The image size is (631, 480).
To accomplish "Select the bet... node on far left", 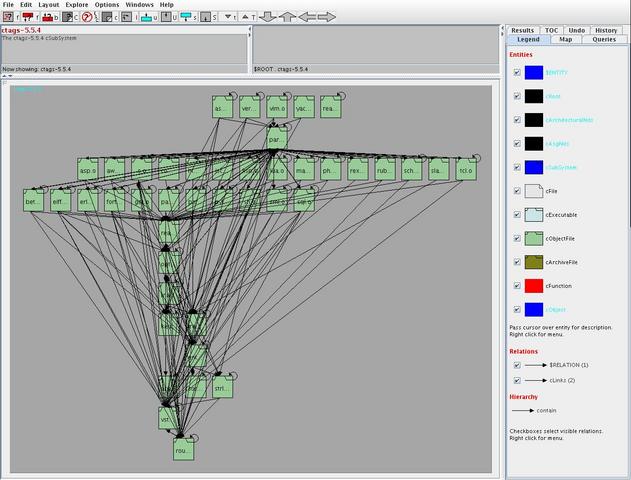I will pyautogui.click(x=33, y=200).
